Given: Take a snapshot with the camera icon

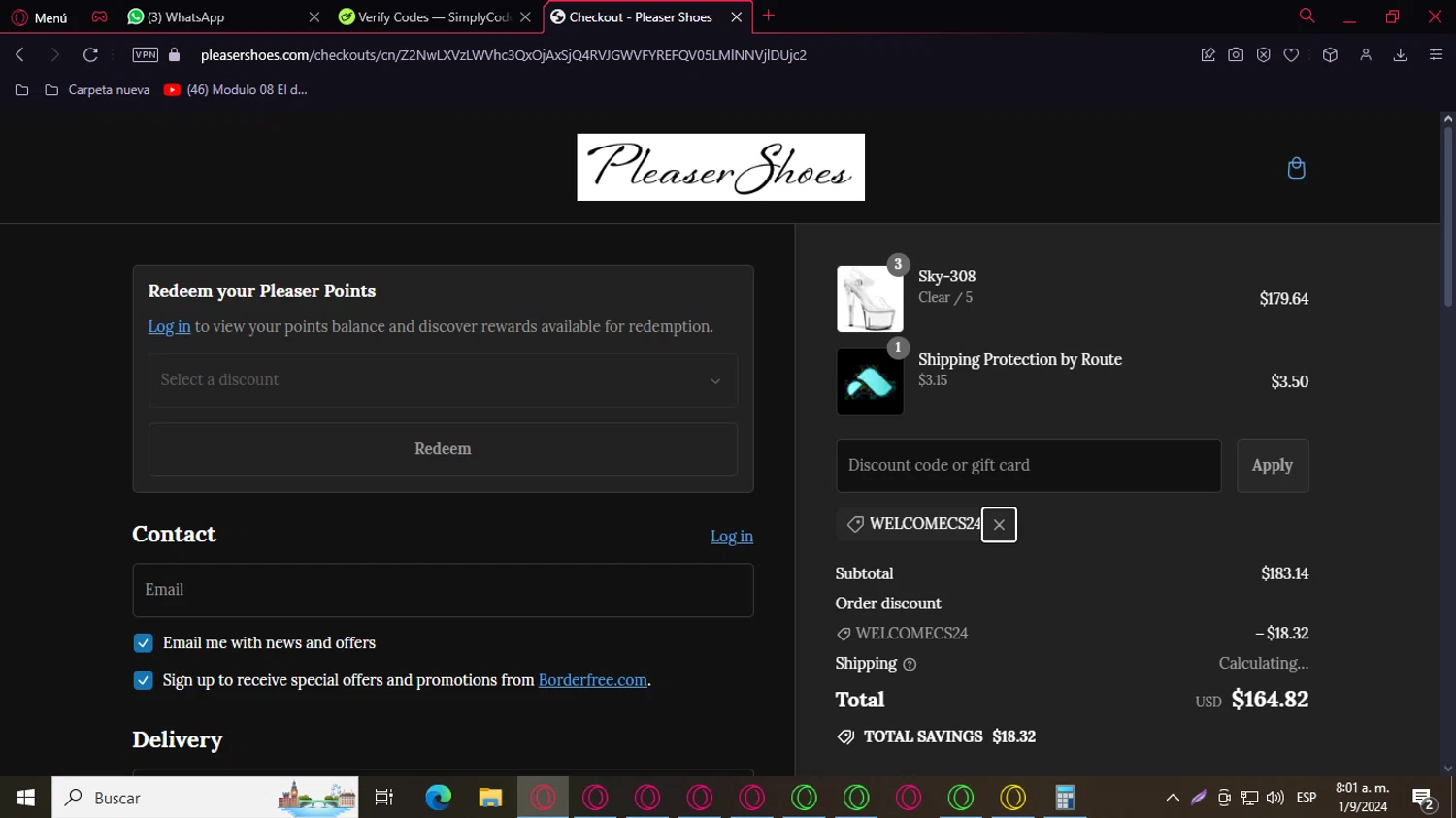Looking at the screenshot, I should 1236,55.
